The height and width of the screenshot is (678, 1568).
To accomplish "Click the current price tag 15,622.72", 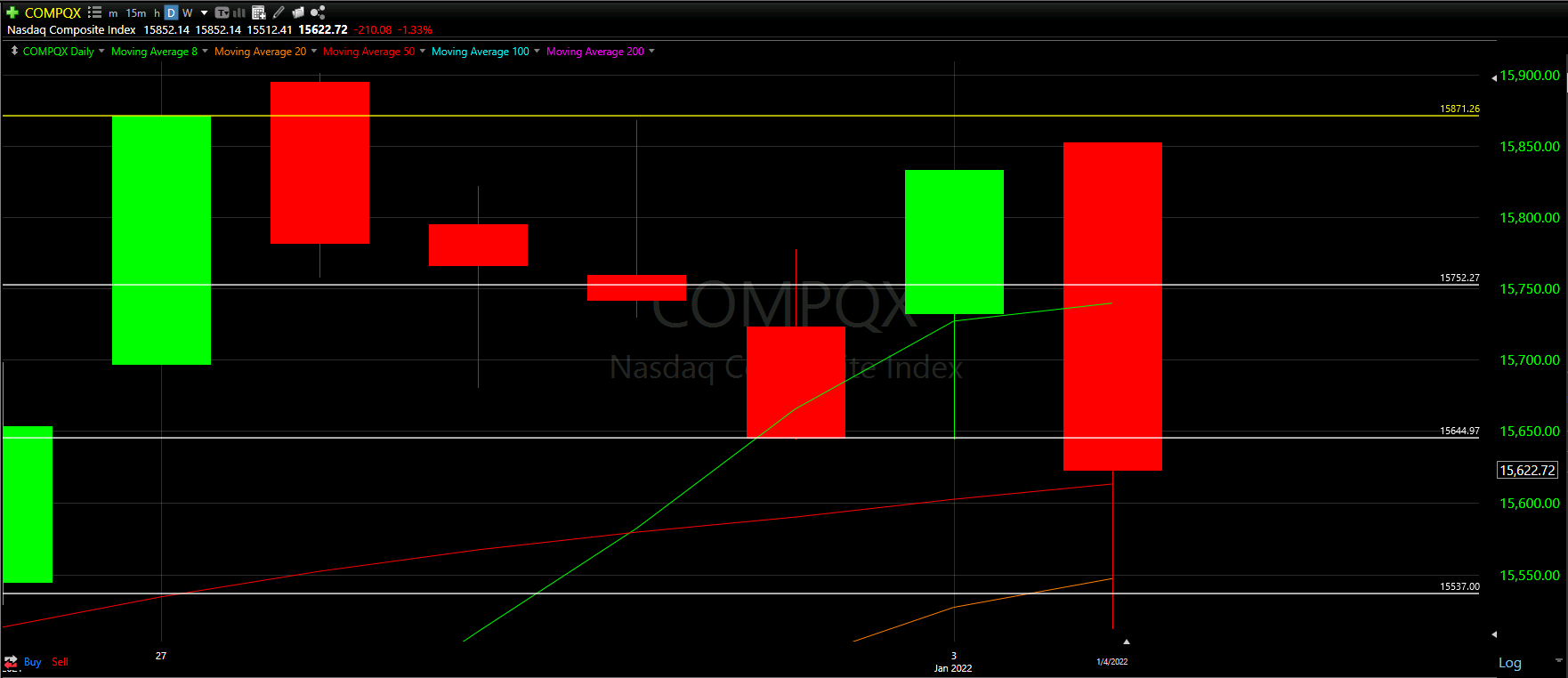I will 1527,470.
